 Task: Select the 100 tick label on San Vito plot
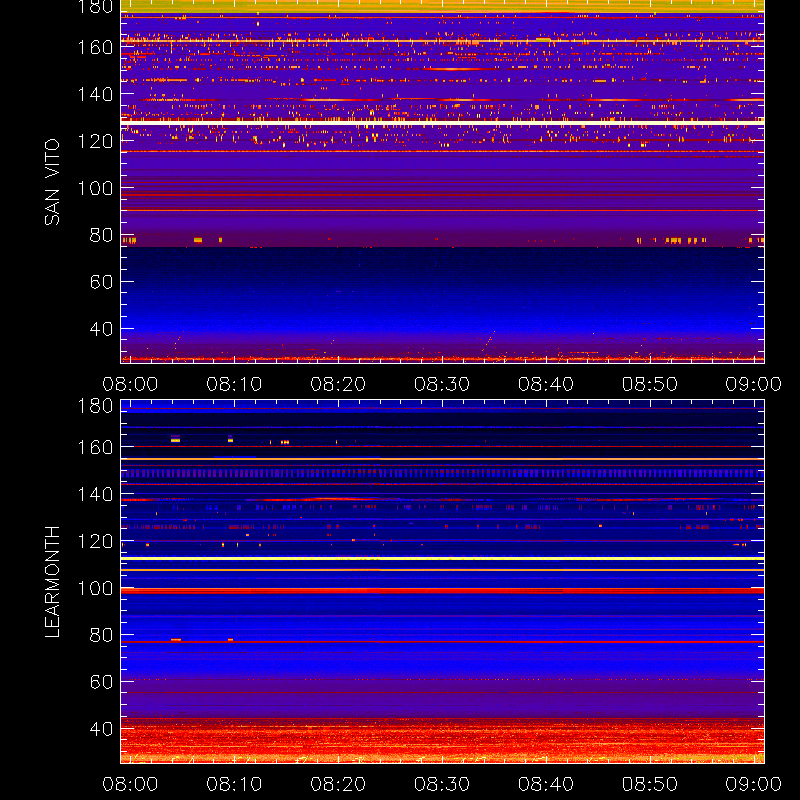click(95, 188)
